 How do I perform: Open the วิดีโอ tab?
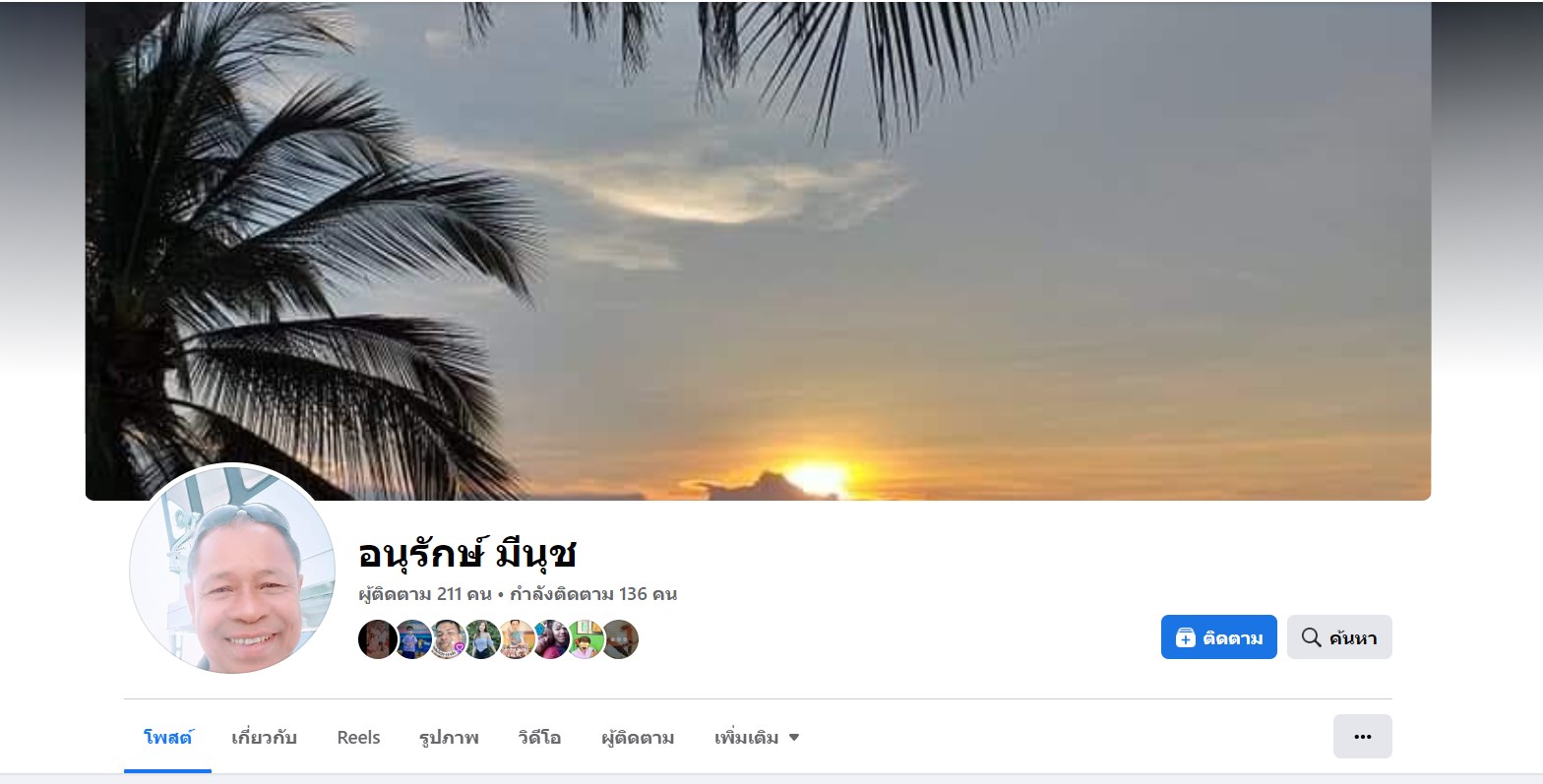click(539, 737)
